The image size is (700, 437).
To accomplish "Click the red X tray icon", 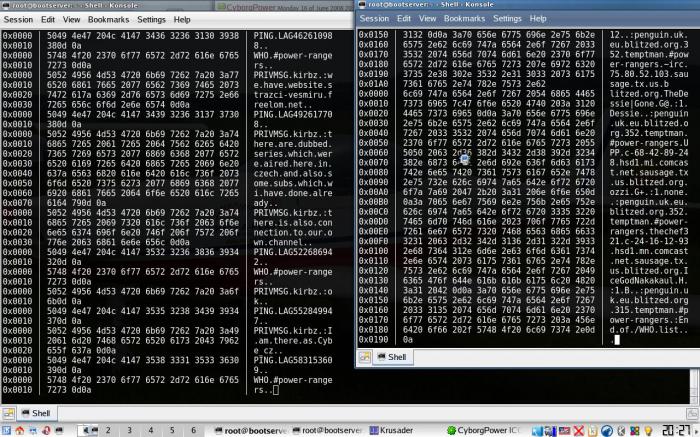I will point(579,431).
